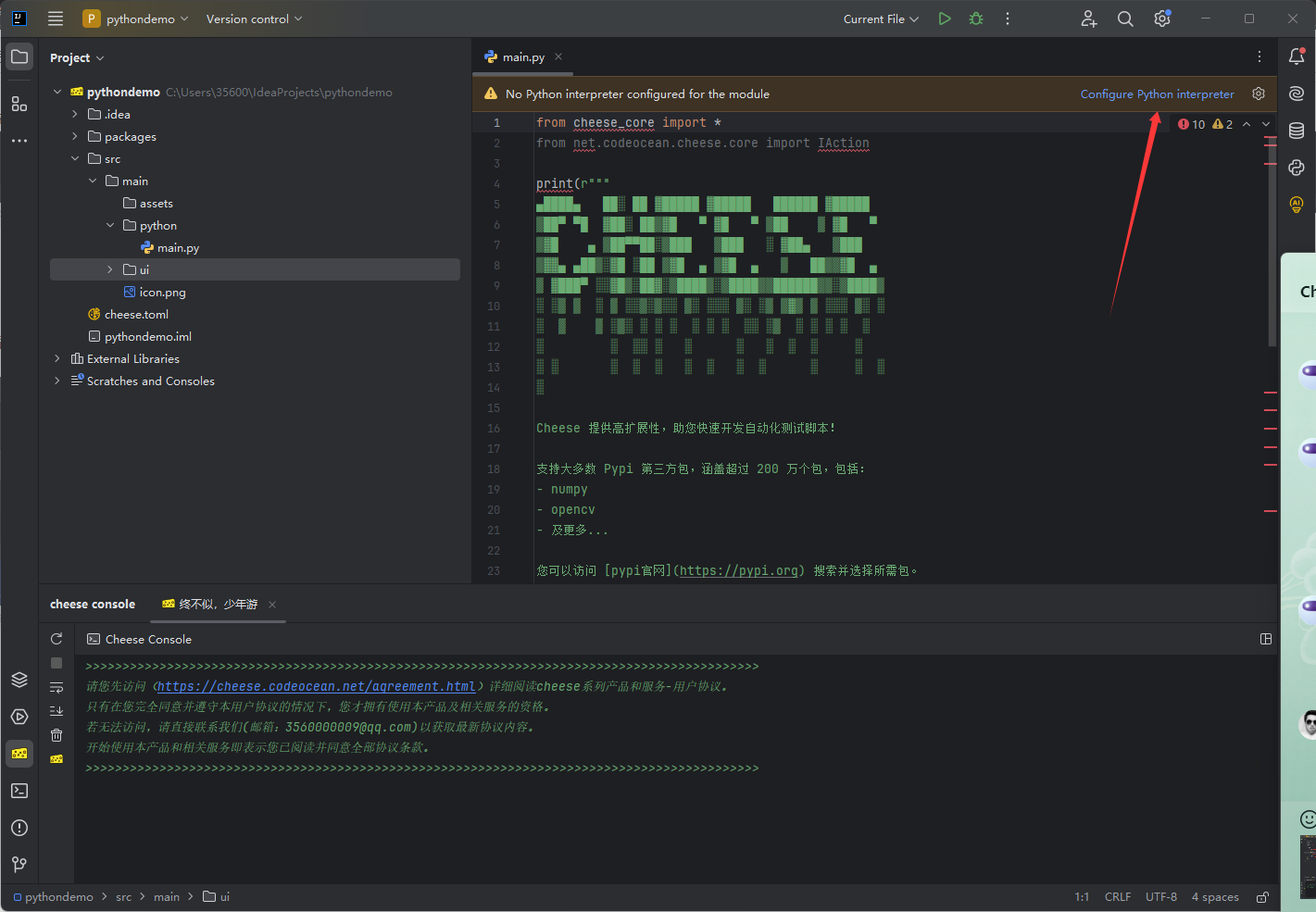Screen dimensions: 1316x912
Task: Open the main hamburger menu
Action: tap(56, 19)
